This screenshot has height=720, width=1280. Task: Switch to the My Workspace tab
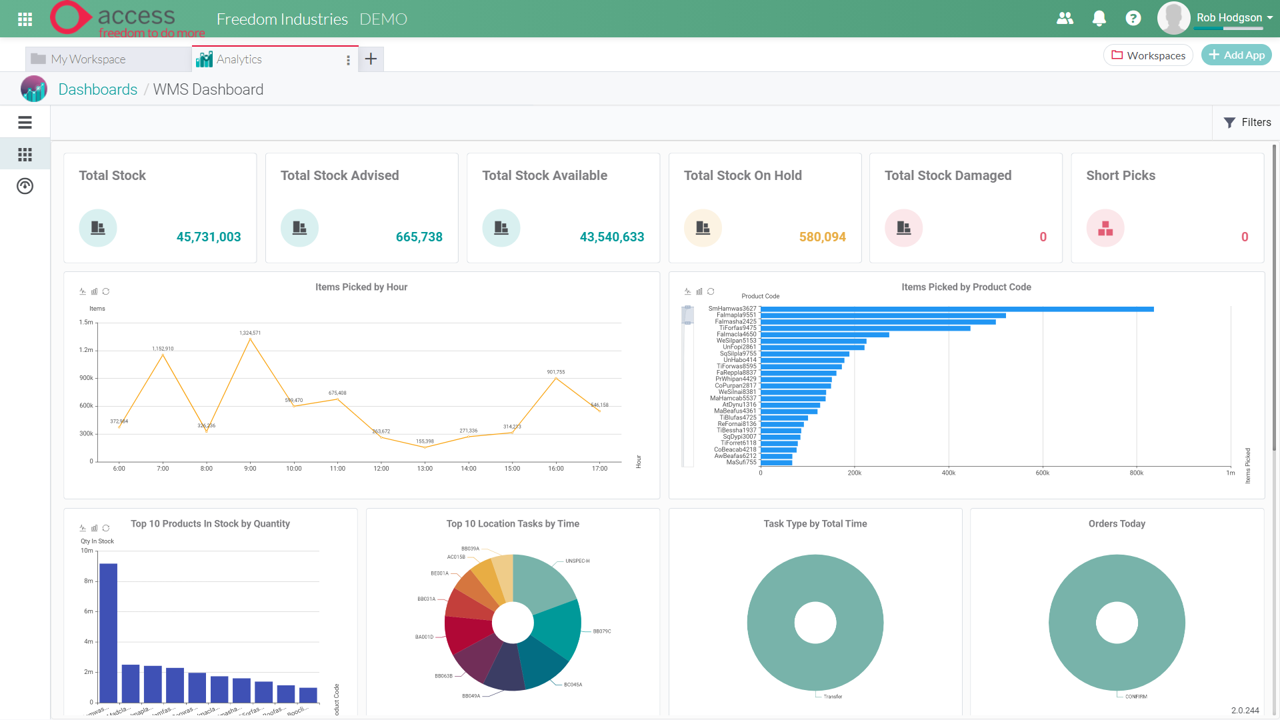pos(107,59)
